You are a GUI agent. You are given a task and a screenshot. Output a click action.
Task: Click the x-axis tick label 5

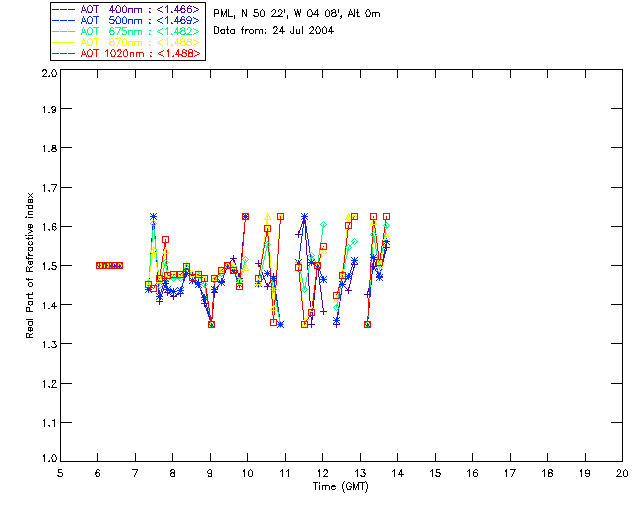[60, 473]
